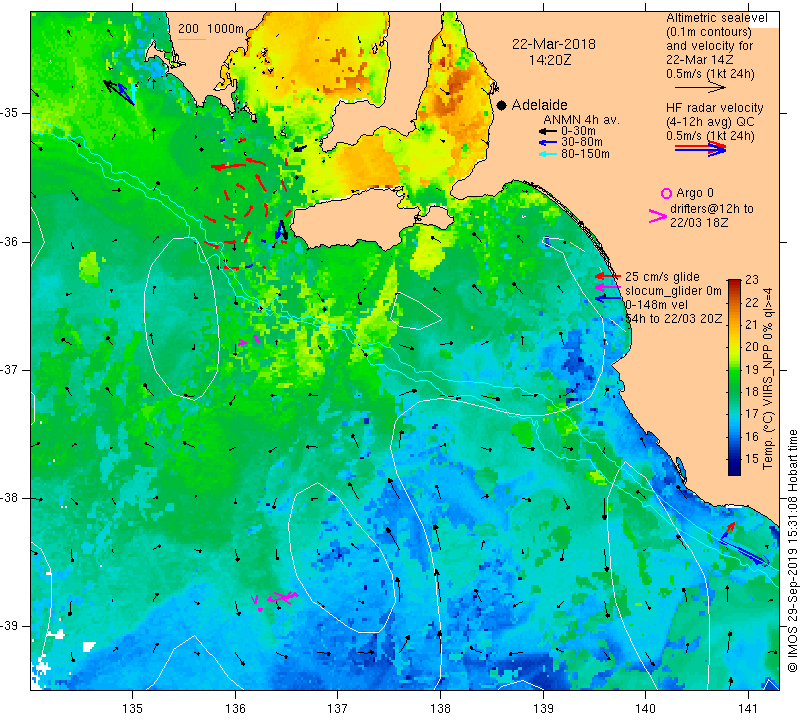Click the 140 longitude axis label
The image size is (800, 720).
[646, 708]
